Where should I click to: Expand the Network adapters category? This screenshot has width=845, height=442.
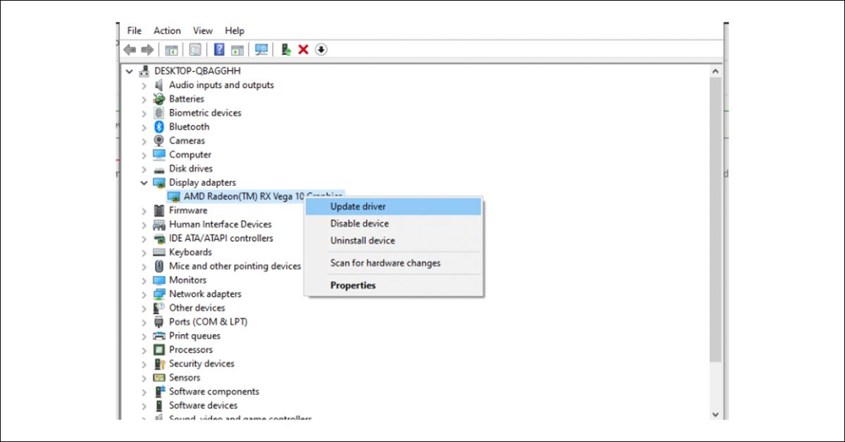(x=144, y=294)
